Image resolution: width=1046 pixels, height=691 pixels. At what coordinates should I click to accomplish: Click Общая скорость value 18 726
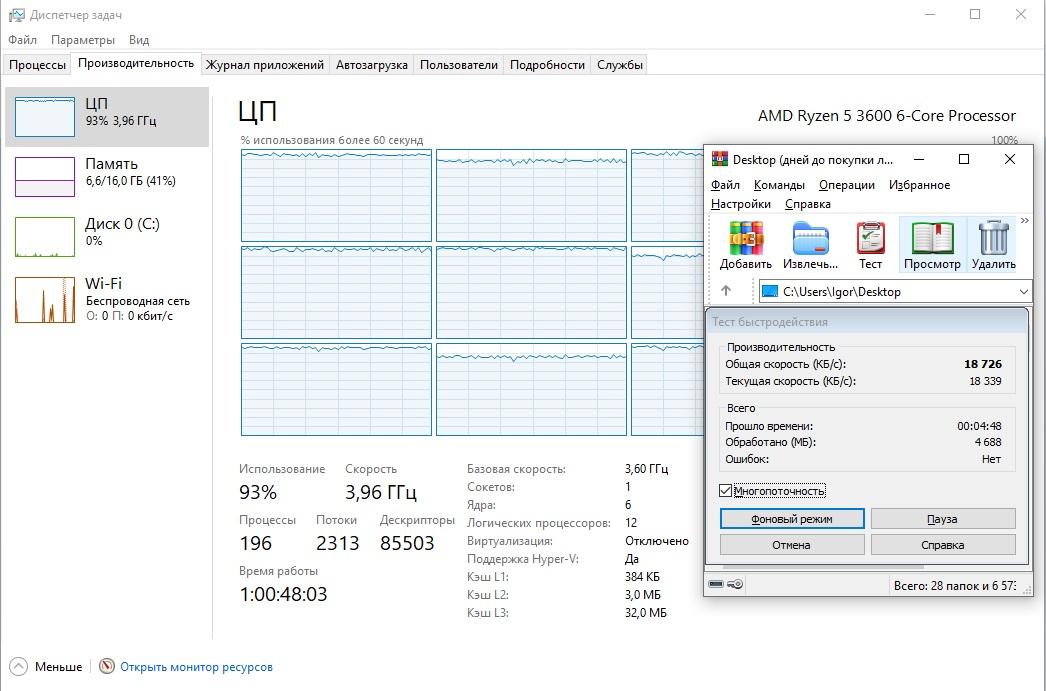coord(983,364)
